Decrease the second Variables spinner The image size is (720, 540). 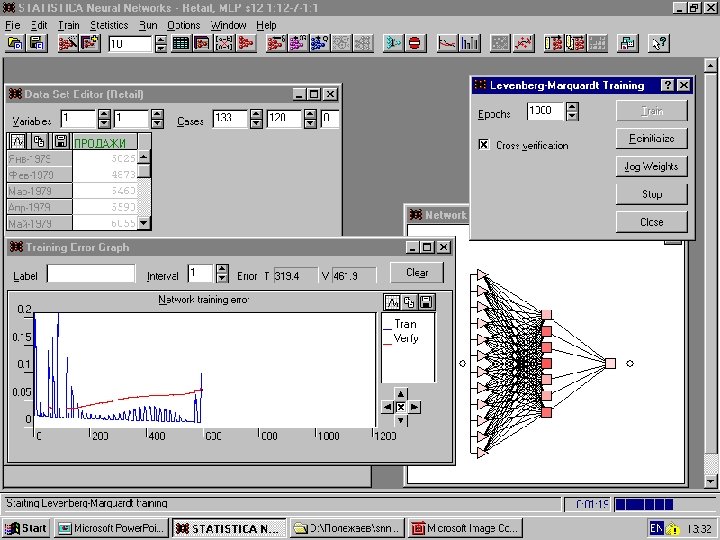coord(158,124)
